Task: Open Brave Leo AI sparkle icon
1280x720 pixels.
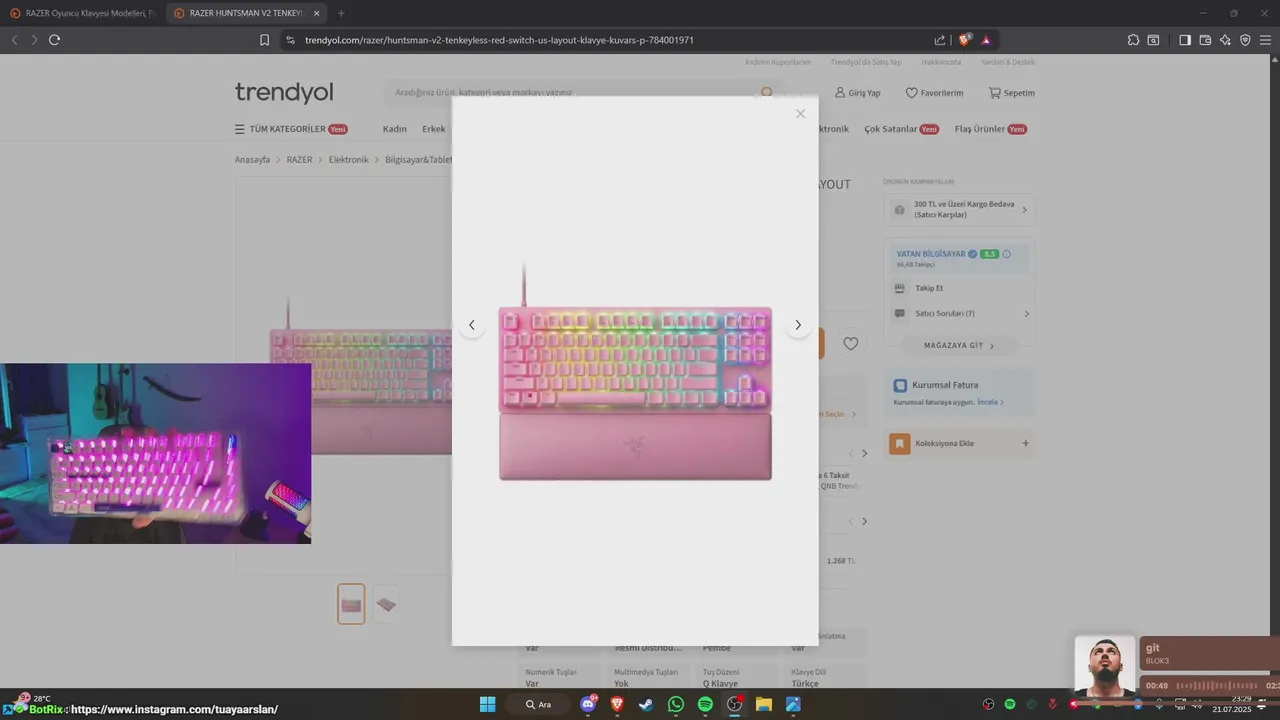Action: (x=1225, y=40)
